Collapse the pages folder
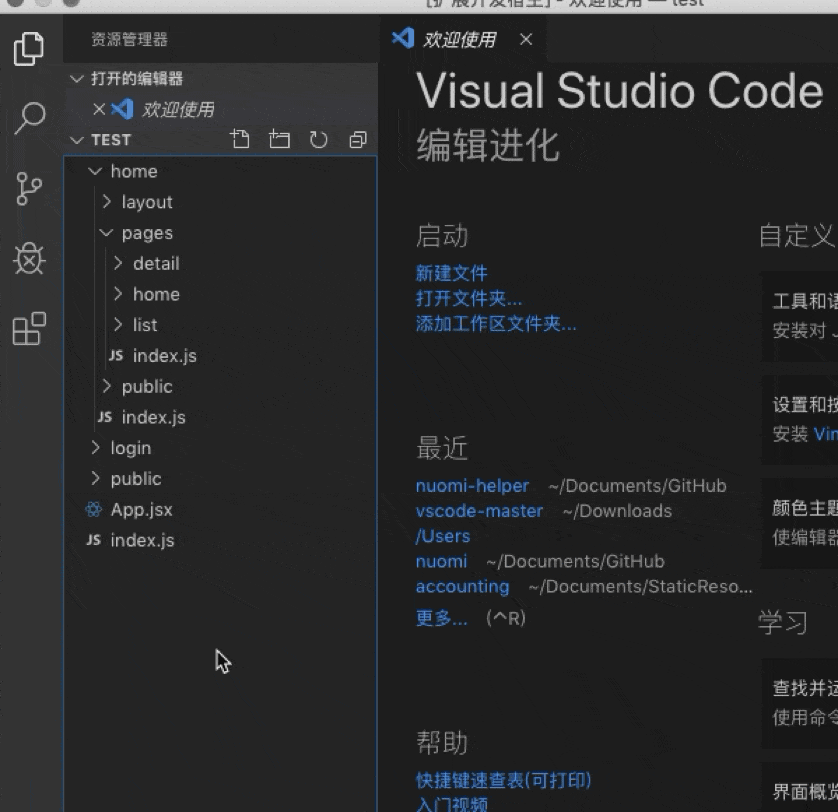Image resolution: width=838 pixels, height=812 pixels. pos(106,233)
